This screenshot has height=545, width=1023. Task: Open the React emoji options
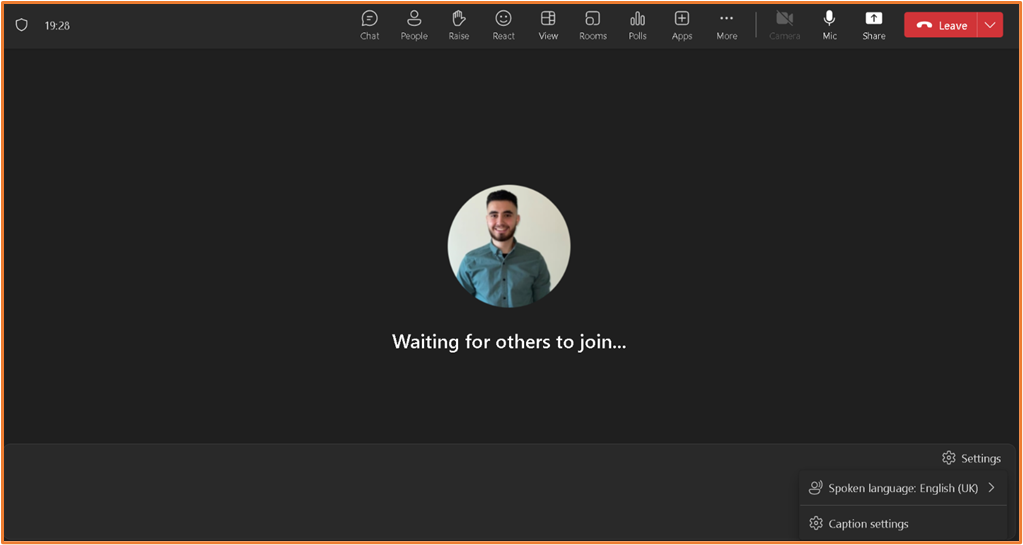[503, 25]
